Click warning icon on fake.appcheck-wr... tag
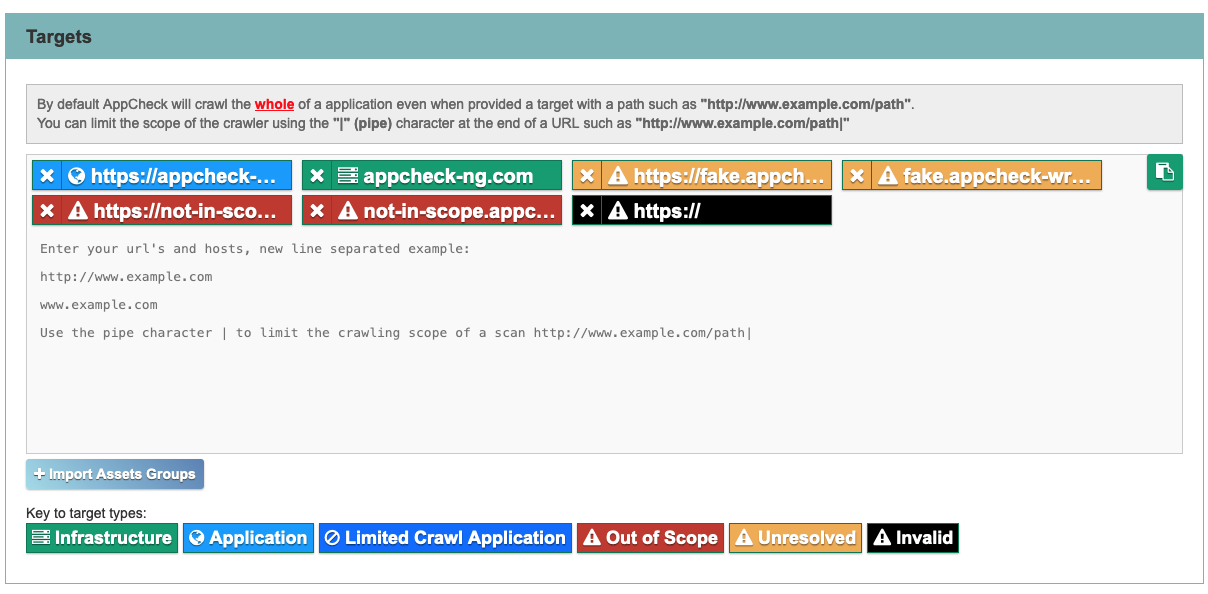This screenshot has width=1208, height=594. coord(887,176)
